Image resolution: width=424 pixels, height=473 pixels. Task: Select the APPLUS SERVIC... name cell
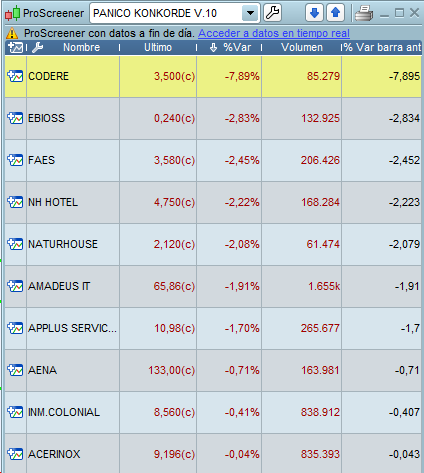73,328
